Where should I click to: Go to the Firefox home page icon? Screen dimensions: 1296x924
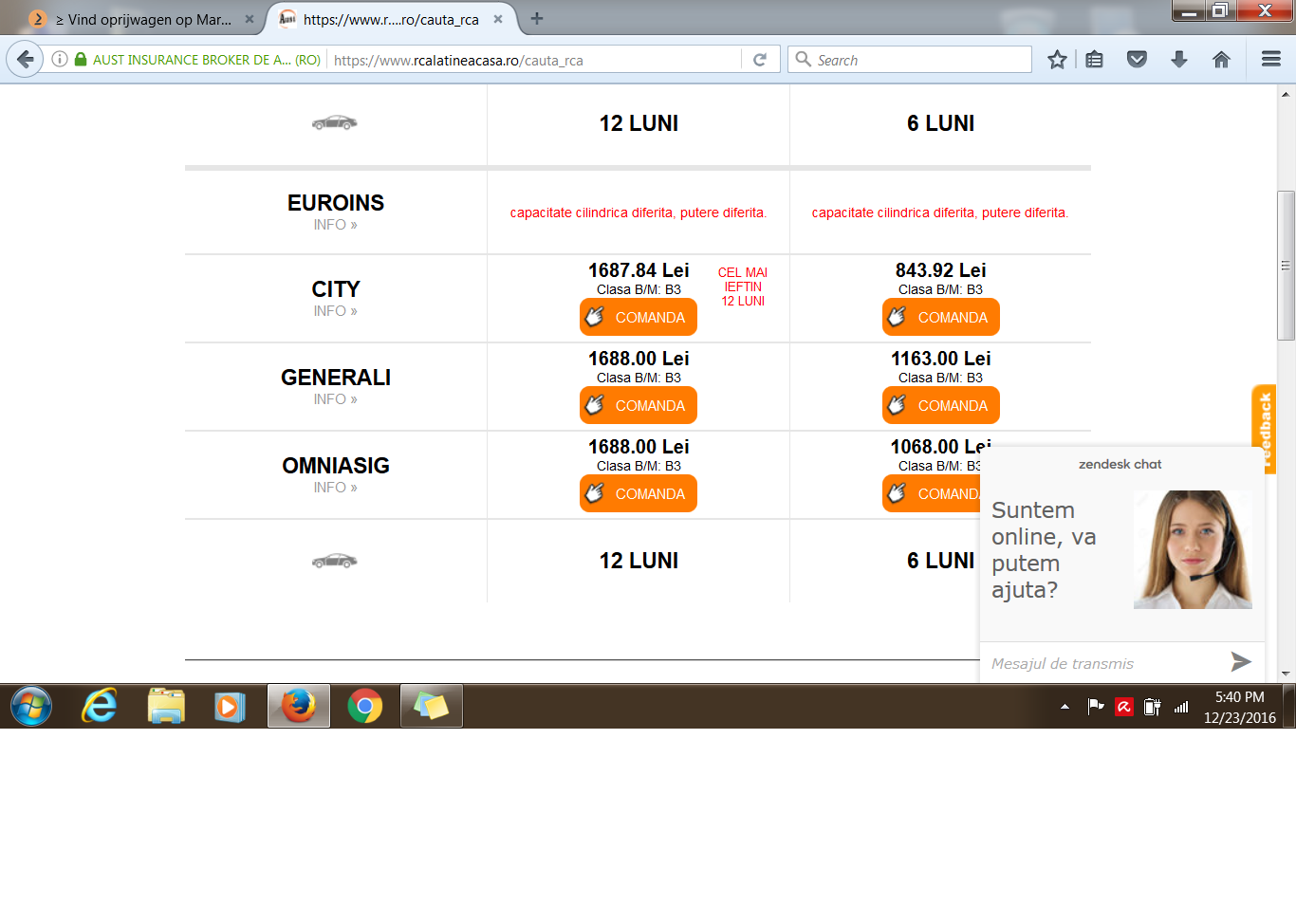pyautogui.click(x=1221, y=60)
